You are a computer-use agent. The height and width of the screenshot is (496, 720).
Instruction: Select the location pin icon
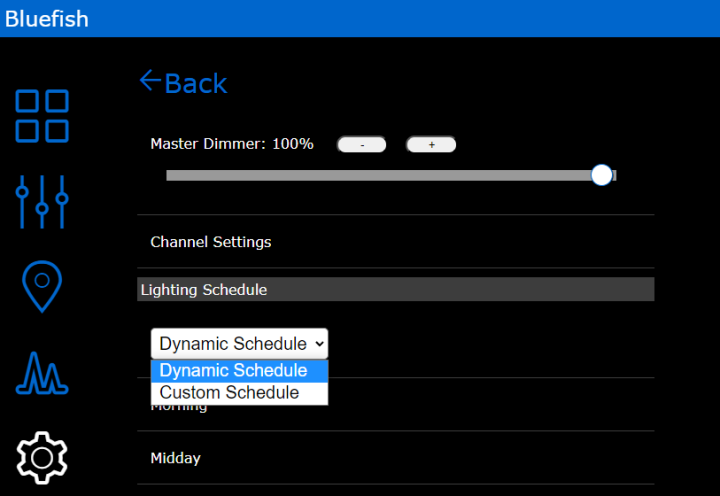tap(42, 286)
